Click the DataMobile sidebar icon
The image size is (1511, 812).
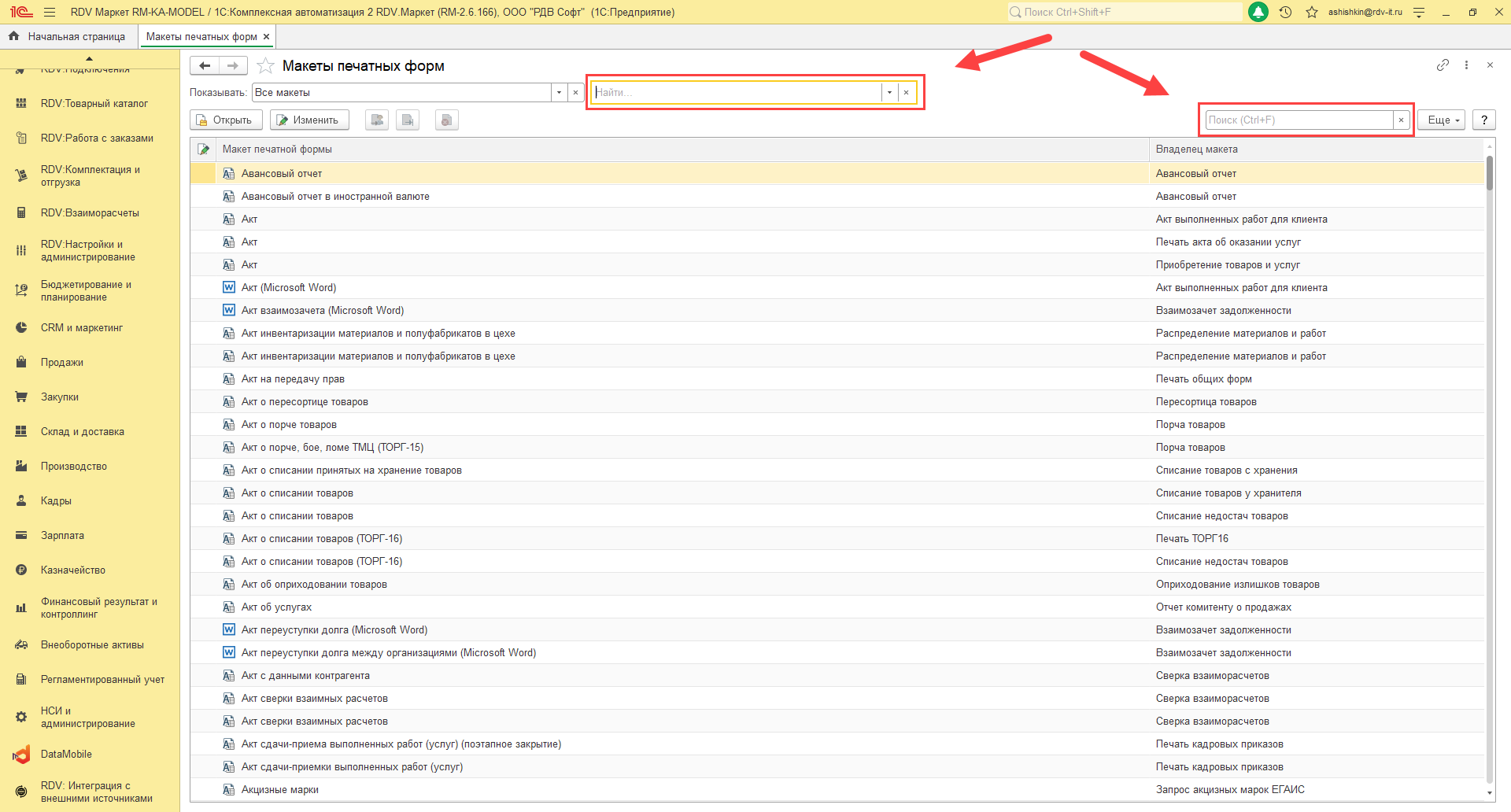pos(21,755)
